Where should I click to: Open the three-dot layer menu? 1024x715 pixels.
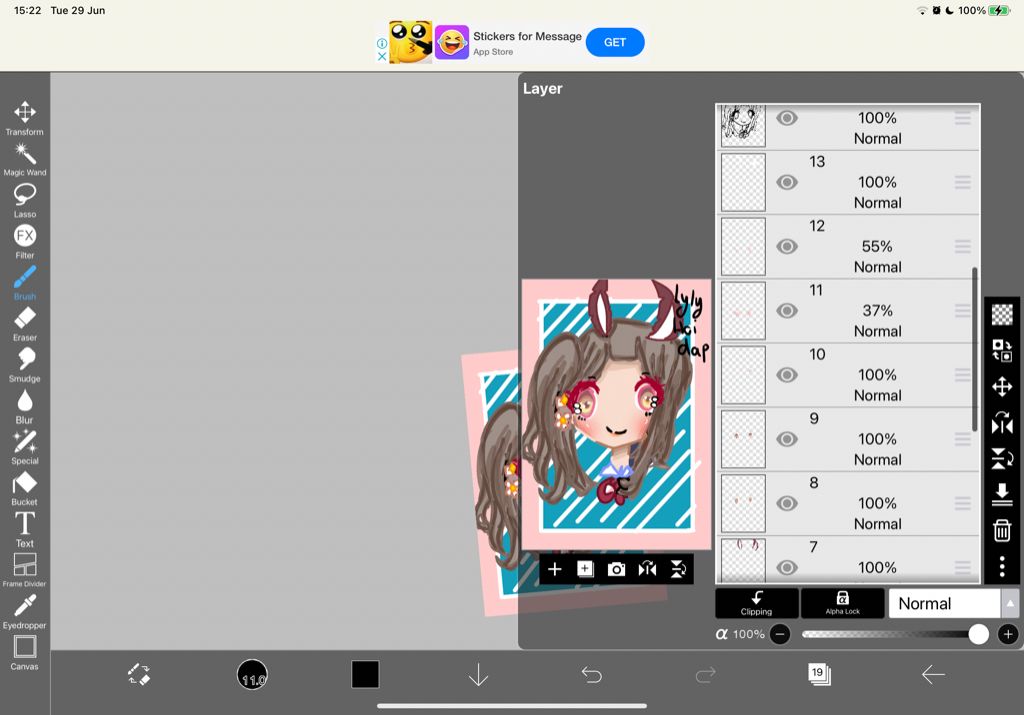pyautogui.click(x=1002, y=566)
